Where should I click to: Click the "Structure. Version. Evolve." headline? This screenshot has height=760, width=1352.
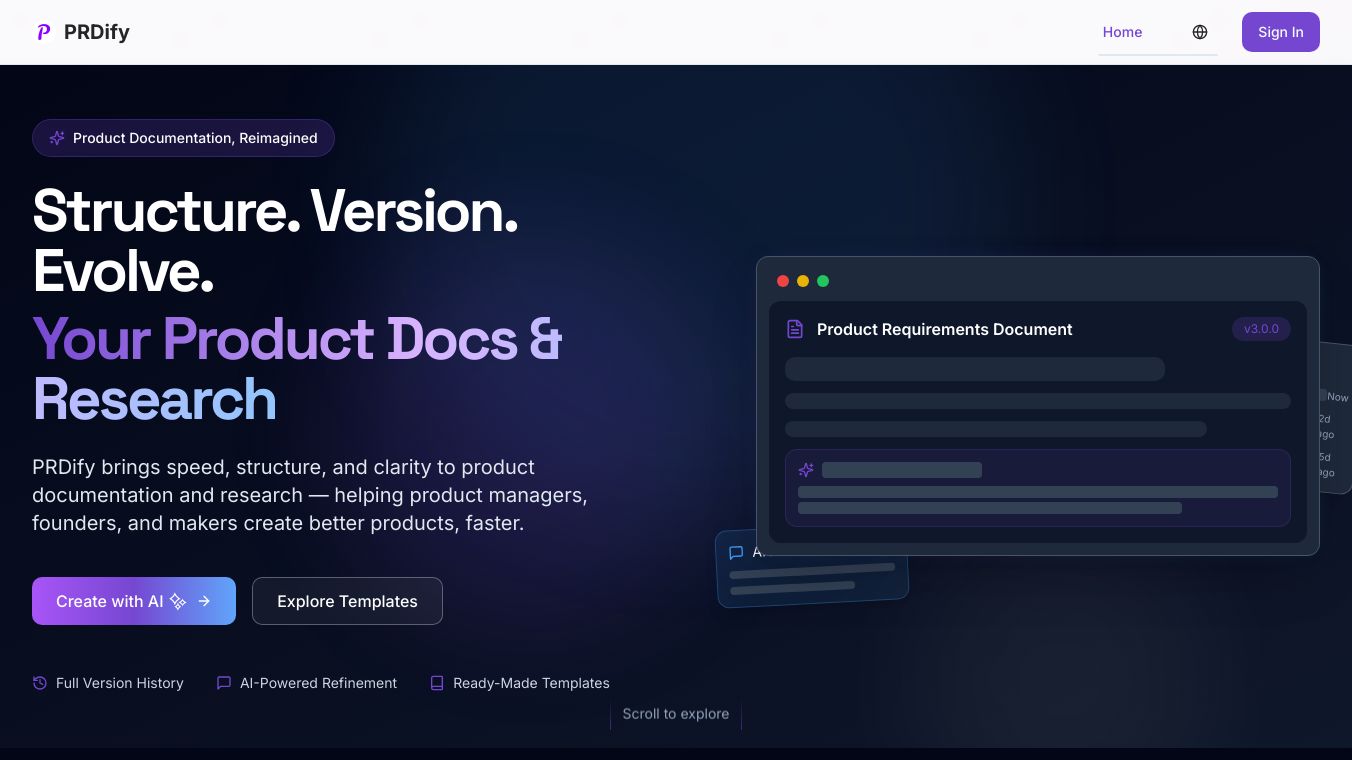click(276, 240)
